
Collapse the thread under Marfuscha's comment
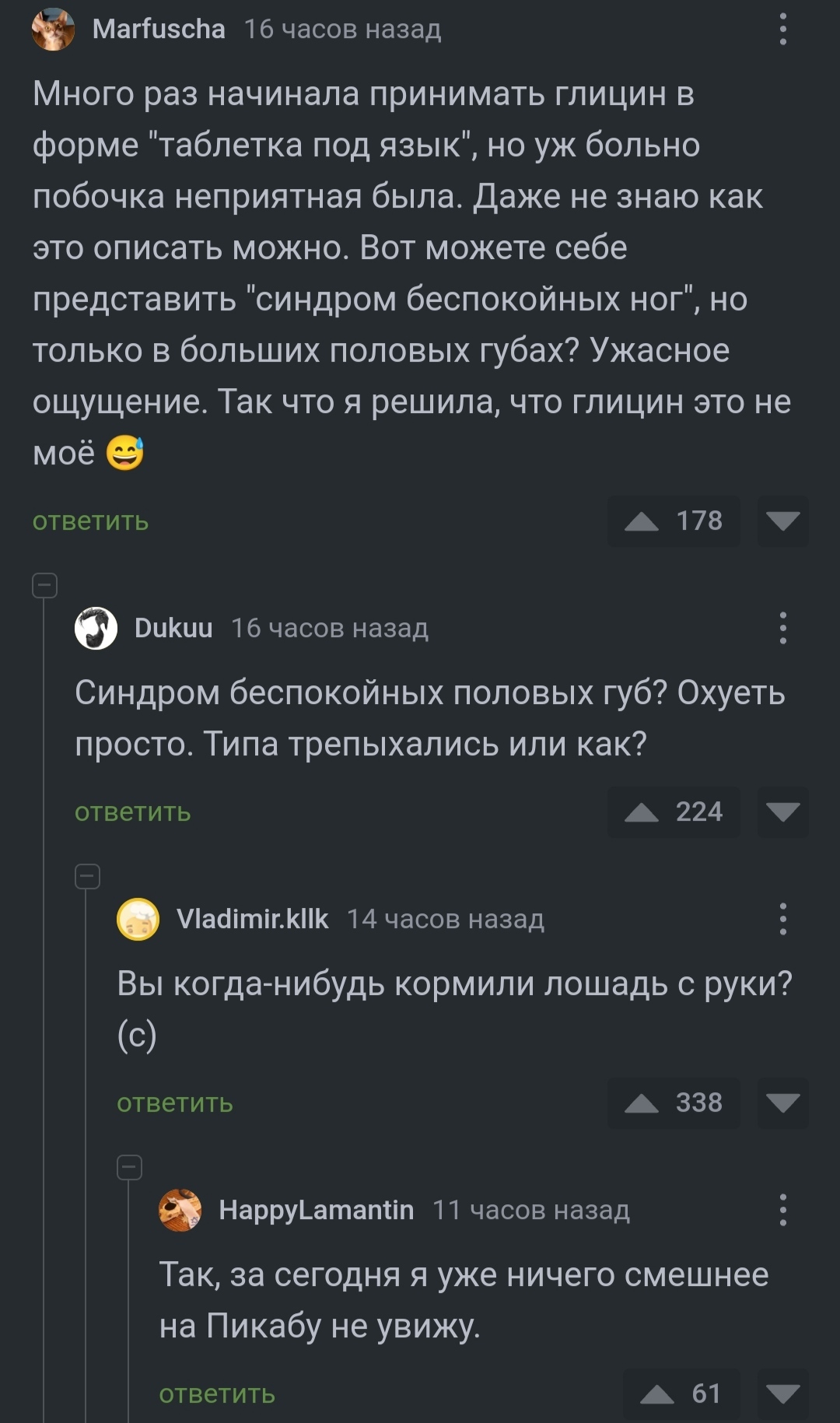click(45, 585)
